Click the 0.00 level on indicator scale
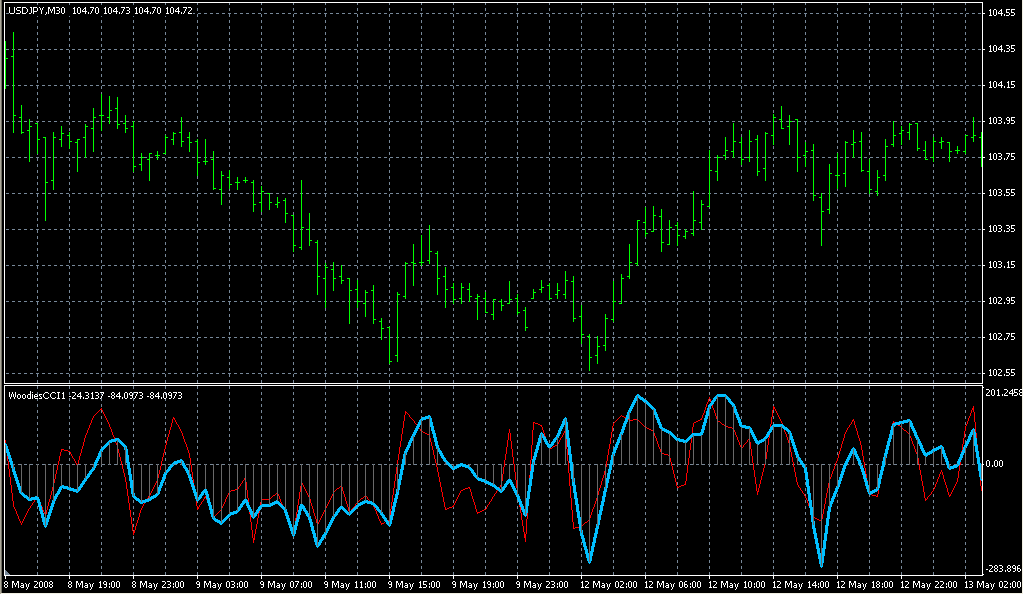The height and width of the screenshot is (594, 1024). 994,464
